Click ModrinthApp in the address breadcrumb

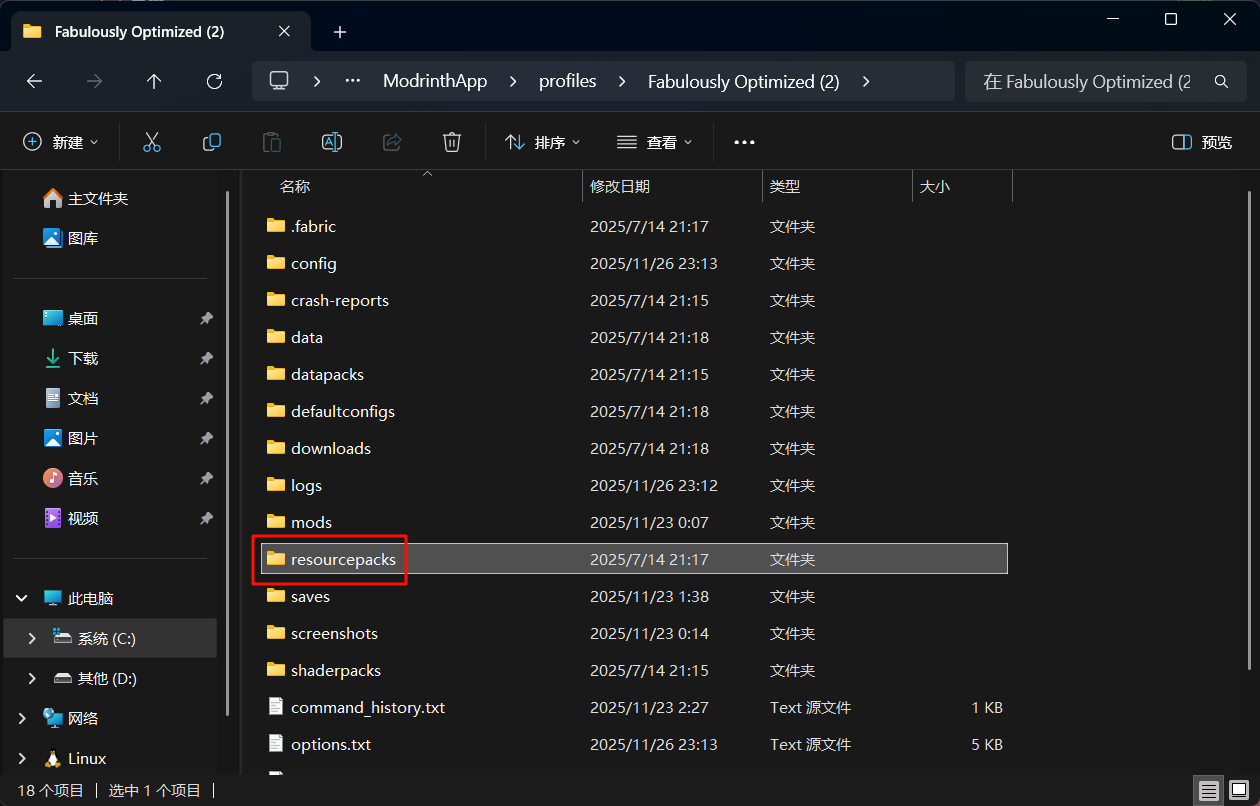(x=435, y=82)
